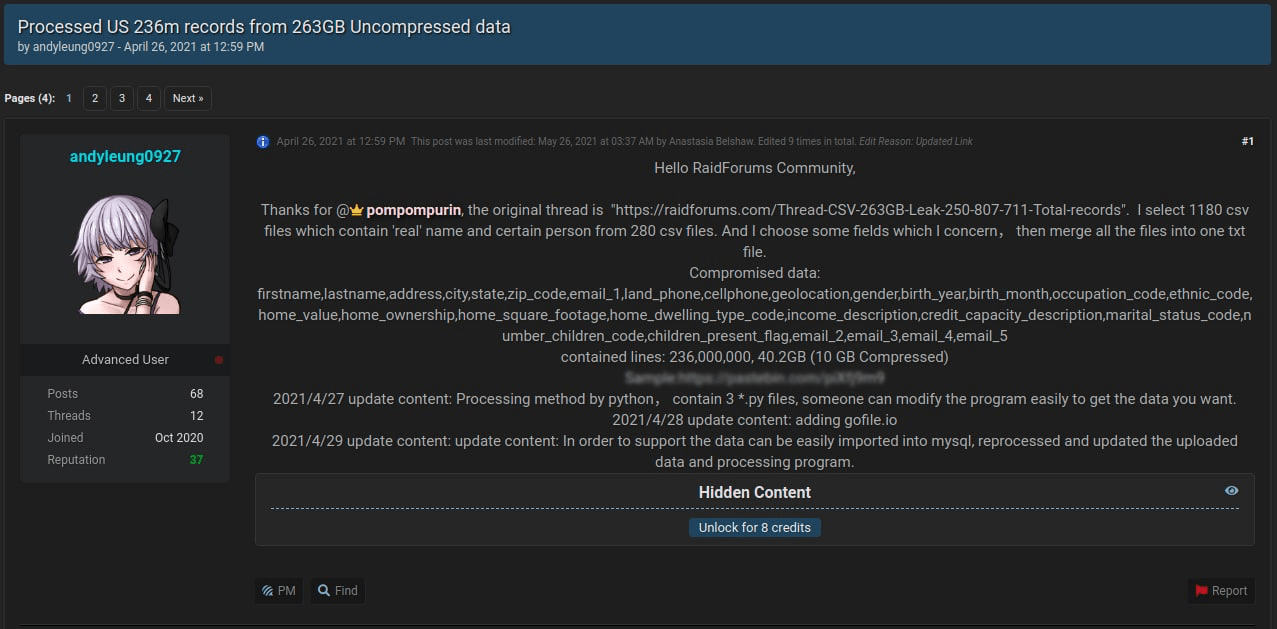This screenshot has width=1277, height=629.
Task: Go to page 2 of thread
Action: pyautogui.click(x=94, y=98)
